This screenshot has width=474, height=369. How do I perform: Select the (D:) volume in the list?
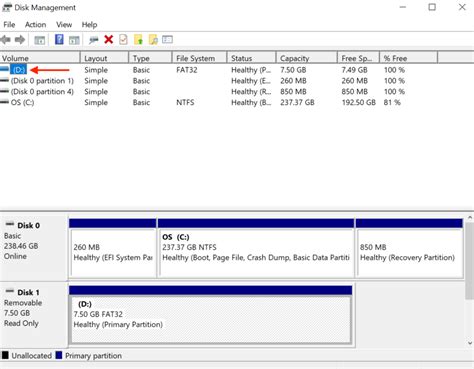click(x=18, y=70)
